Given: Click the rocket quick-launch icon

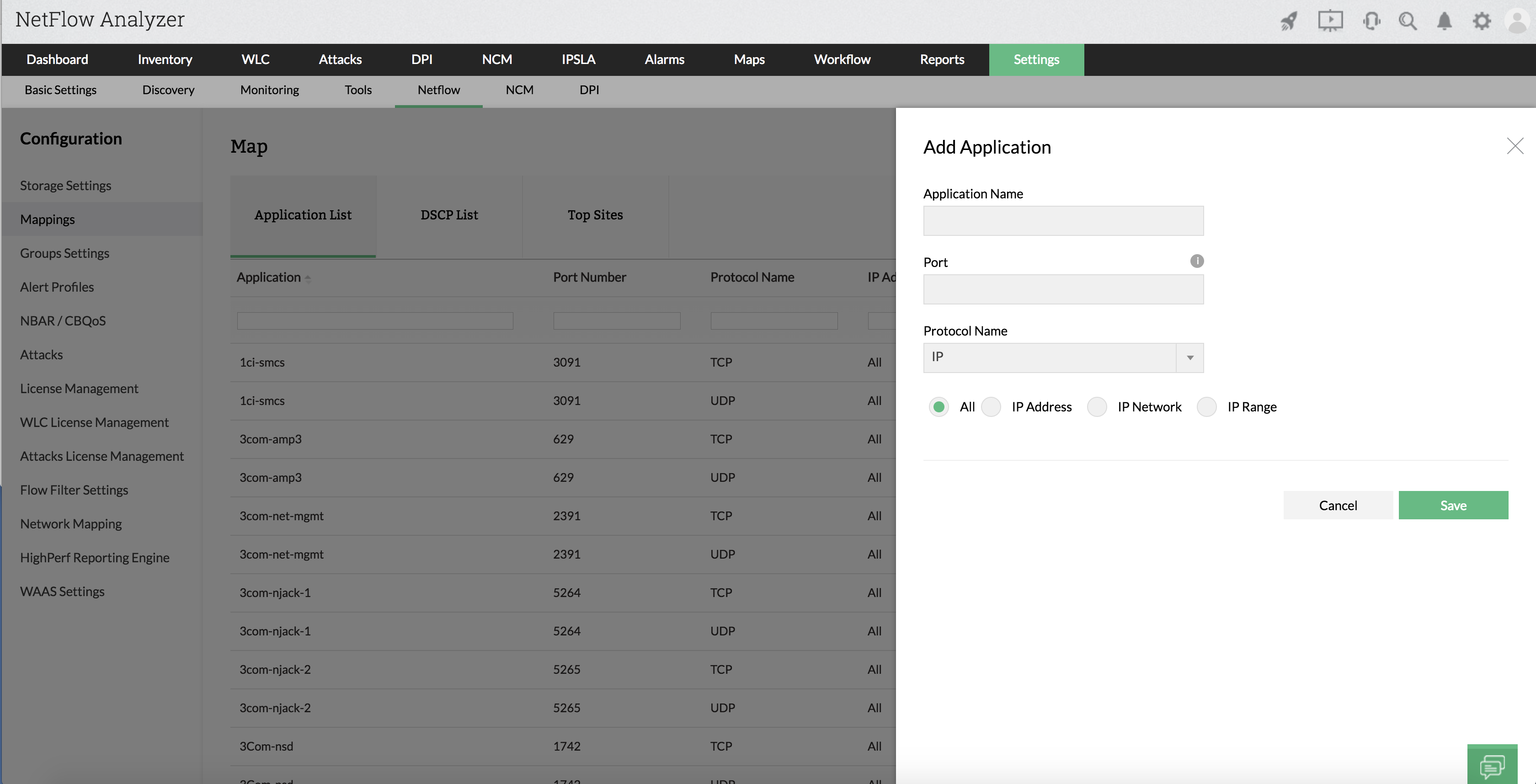Looking at the screenshot, I should coord(1289,21).
